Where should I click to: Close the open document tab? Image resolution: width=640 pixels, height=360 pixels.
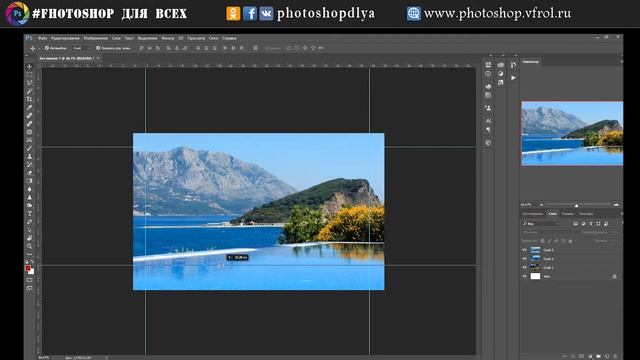click(x=98, y=58)
